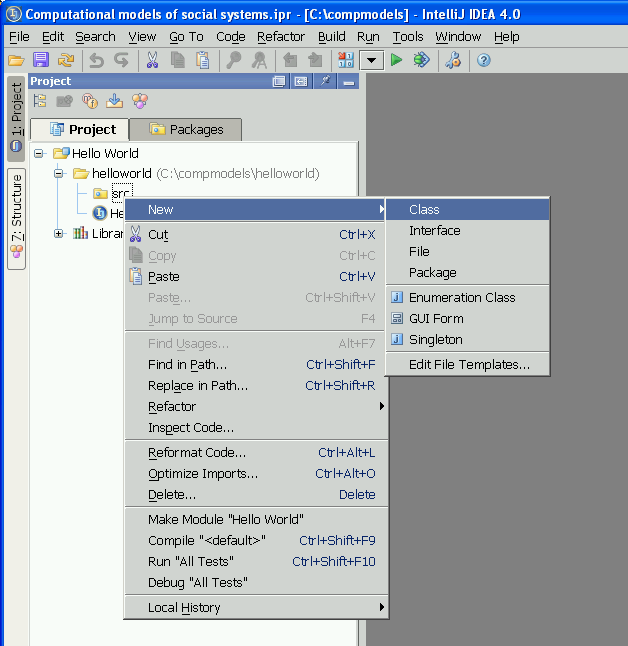Choose Interface from New submenu
Screen dimensions: 628x646
468,231
